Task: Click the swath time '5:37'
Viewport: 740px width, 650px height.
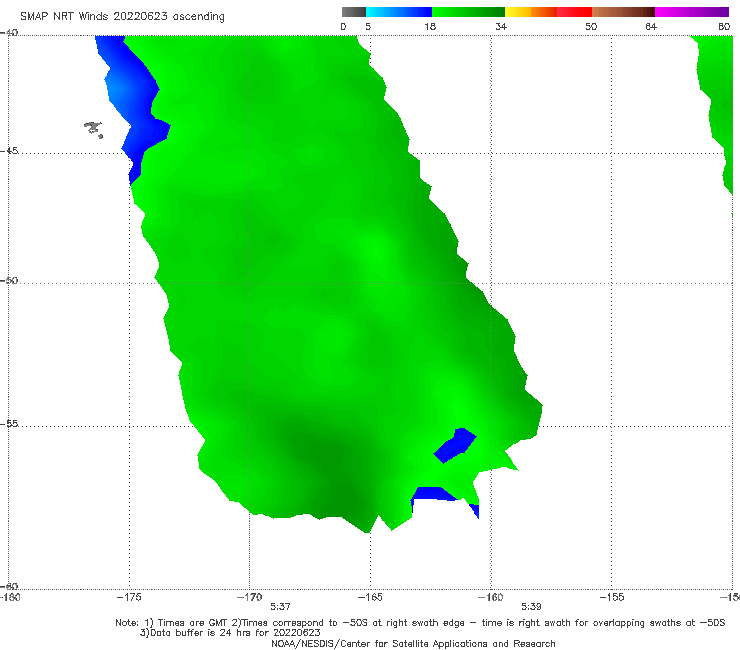Action: pyautogui.click(x=280, y=607)
